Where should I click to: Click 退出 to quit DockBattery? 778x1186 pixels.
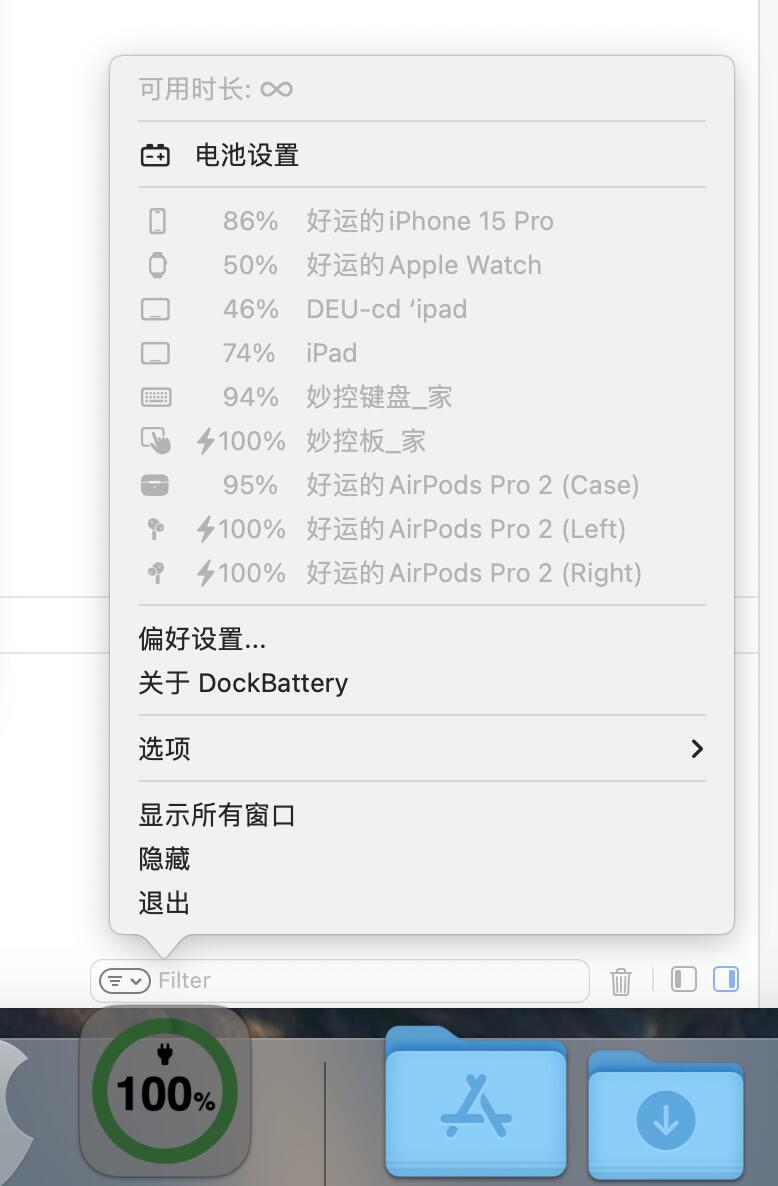[x=164, y=903]
